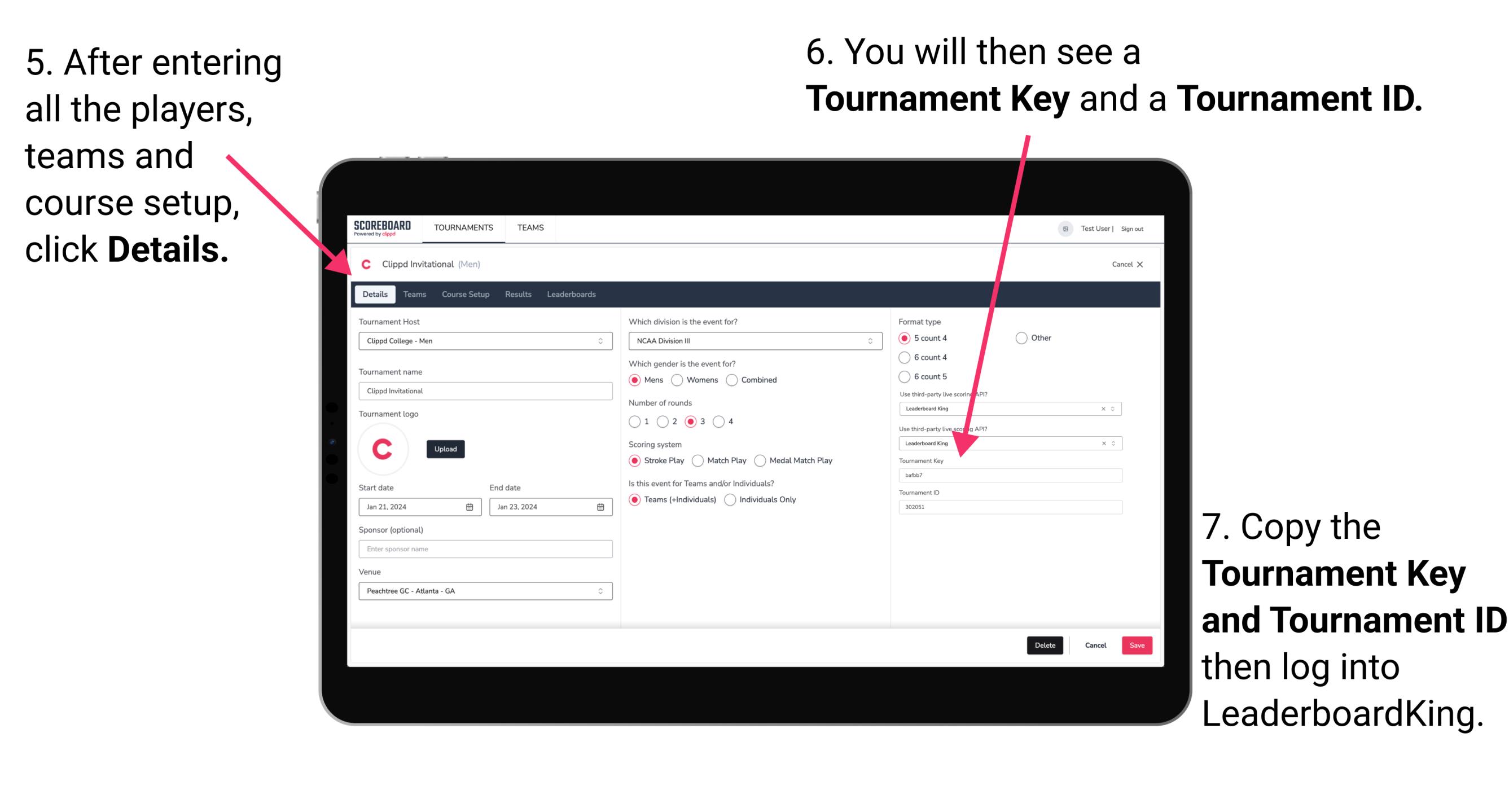Click the Upload tournament logo button
Screen dimensions: 1509x812
tap(446, 448)
